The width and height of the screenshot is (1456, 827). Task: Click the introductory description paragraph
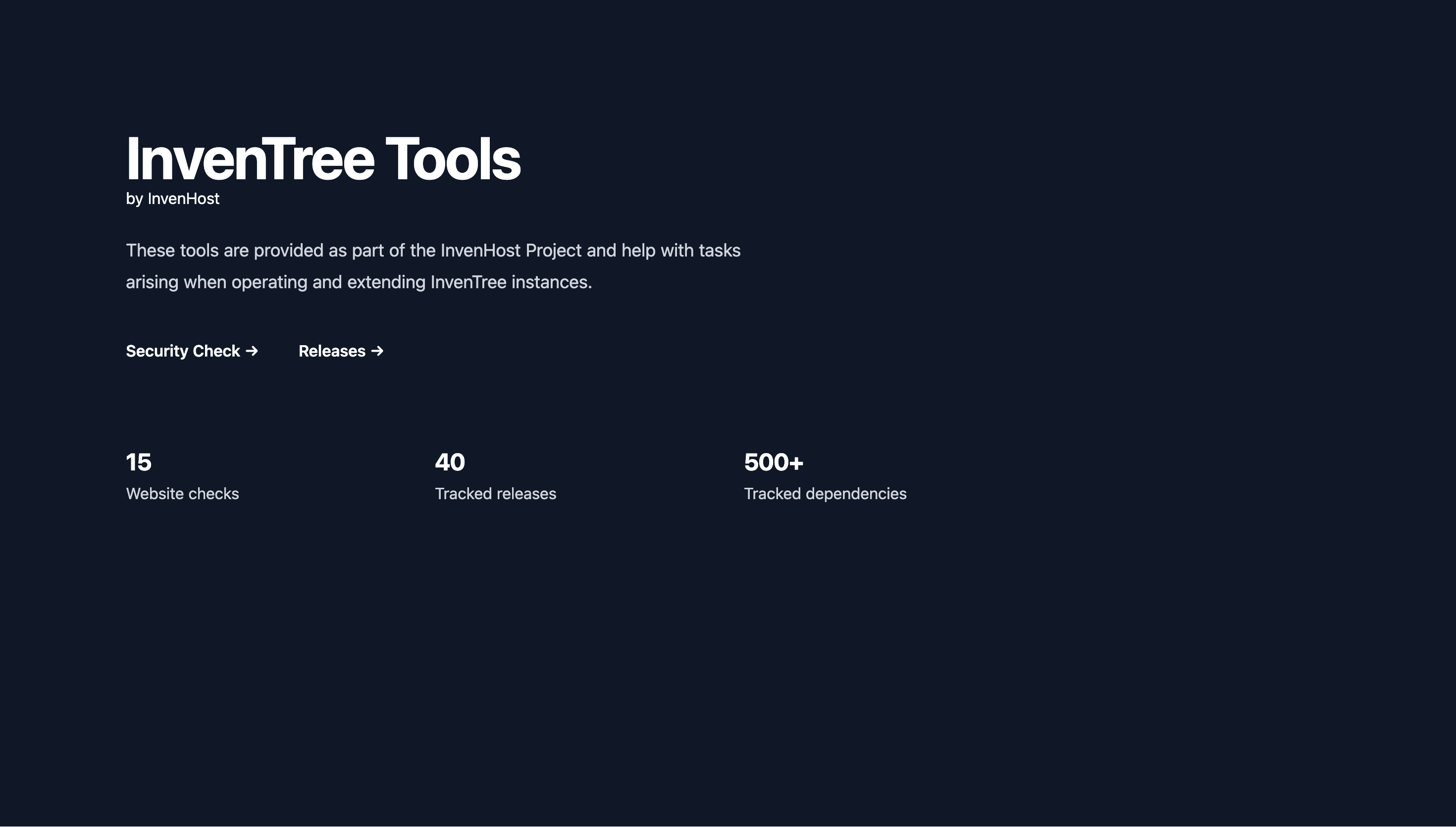pos(433,266)
